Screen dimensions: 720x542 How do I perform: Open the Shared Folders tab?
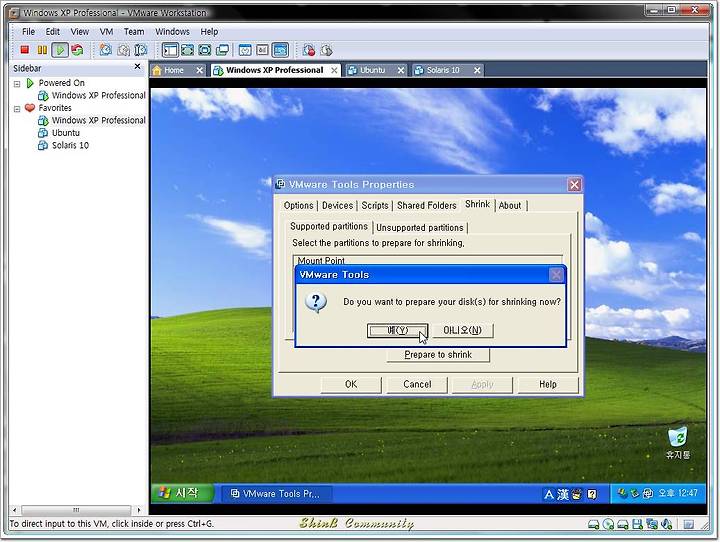point(427,205)
